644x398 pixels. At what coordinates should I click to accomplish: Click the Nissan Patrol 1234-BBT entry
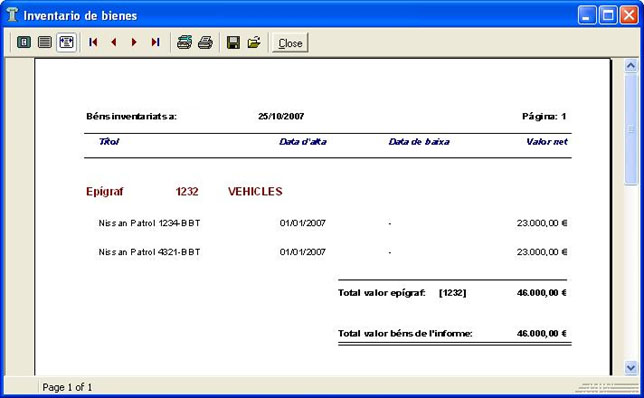150,223
